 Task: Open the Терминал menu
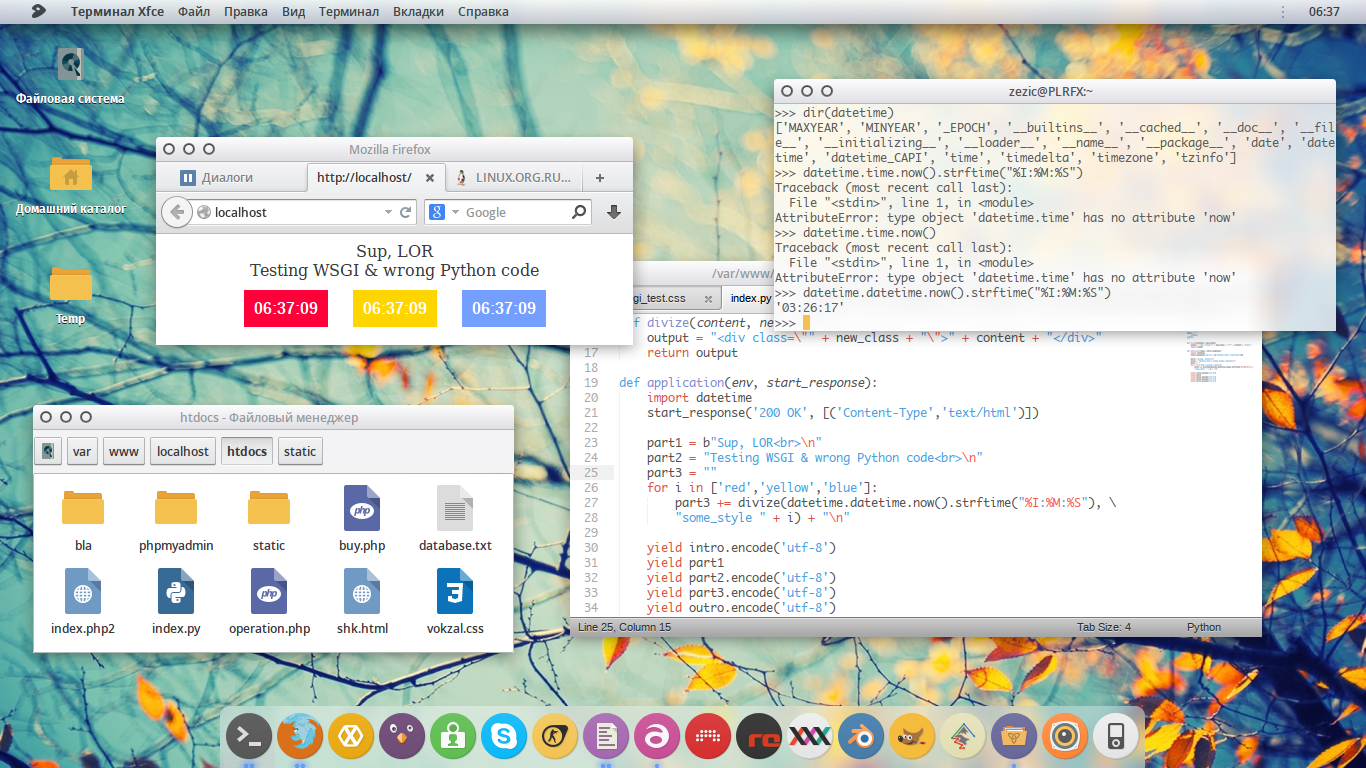pyautogui.click(x=349, y=12)
